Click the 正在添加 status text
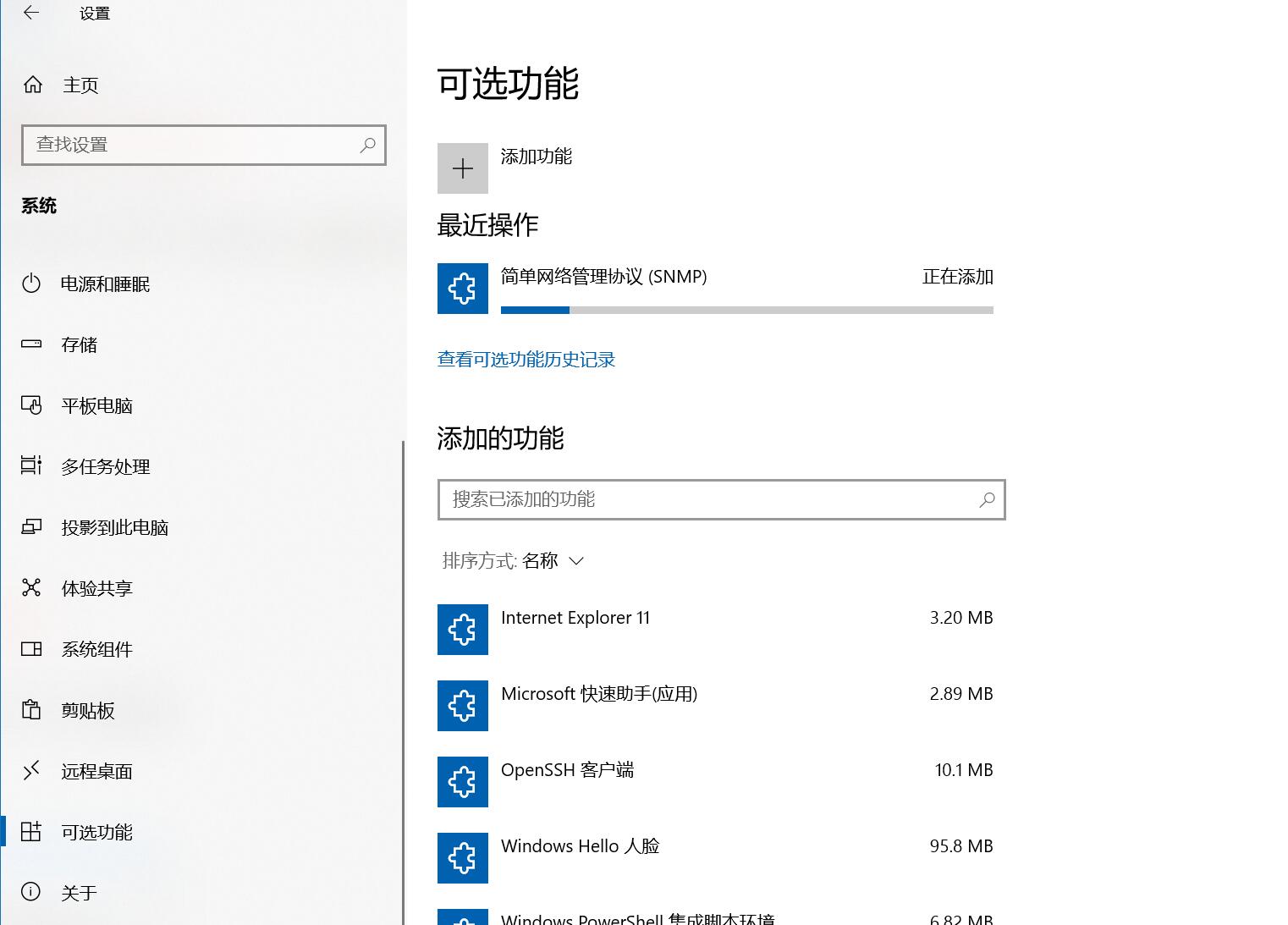Viewport: 1288px width, 925px height. coord(958,277)
